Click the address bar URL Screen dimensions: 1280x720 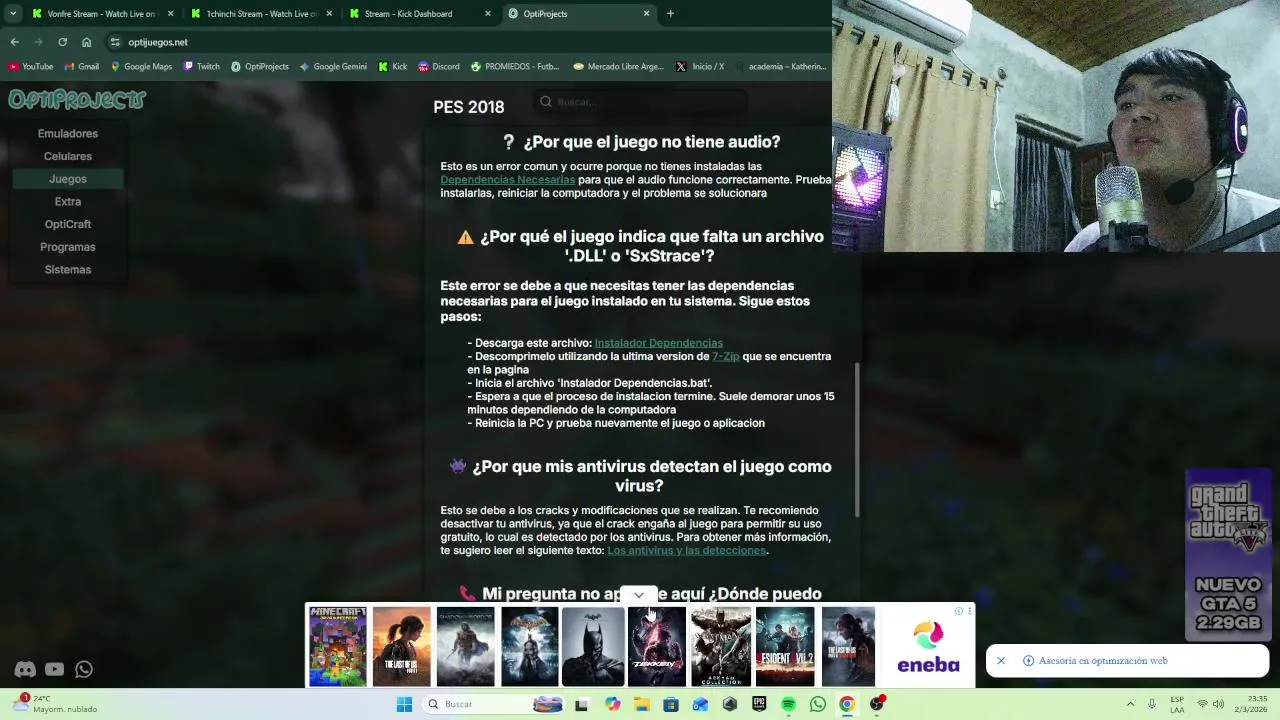158,42
